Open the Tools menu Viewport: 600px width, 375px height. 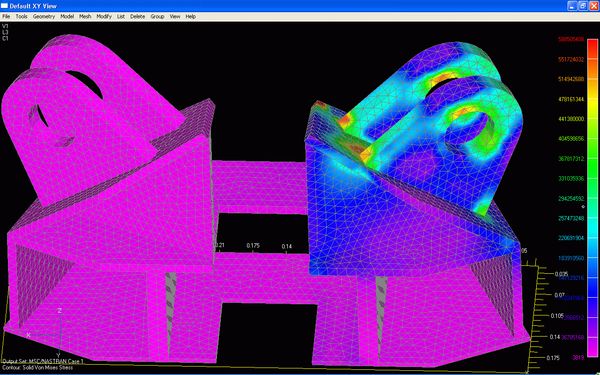tap(21, 16)
